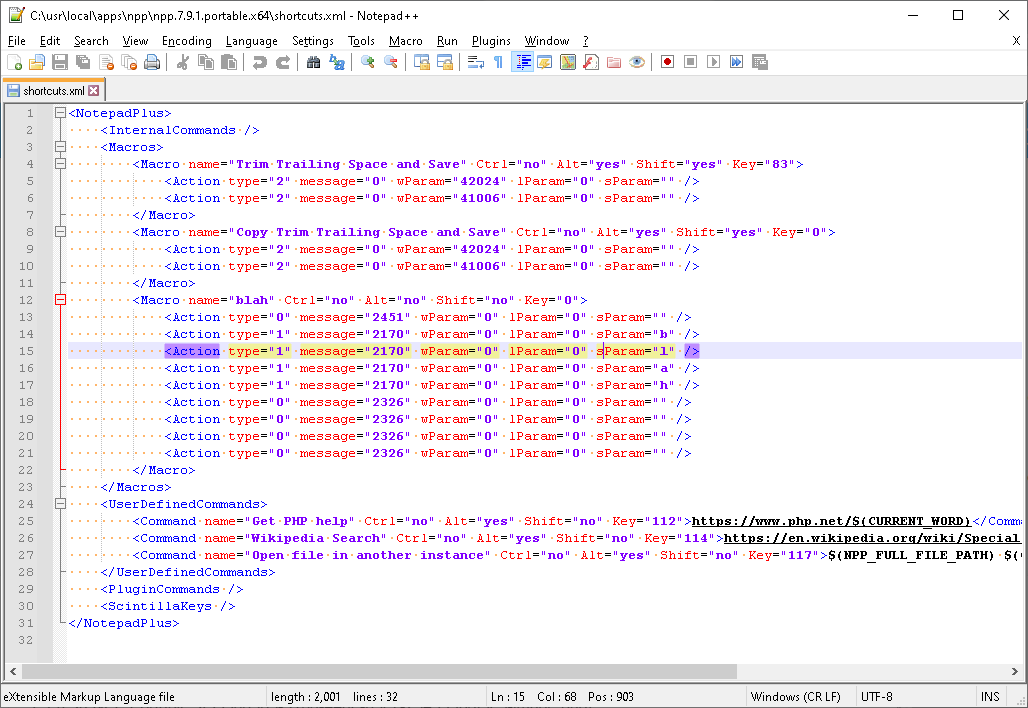Click the Find and Replace toolbar icon
Screen dimensions: 1028x708
pos(337,62)
